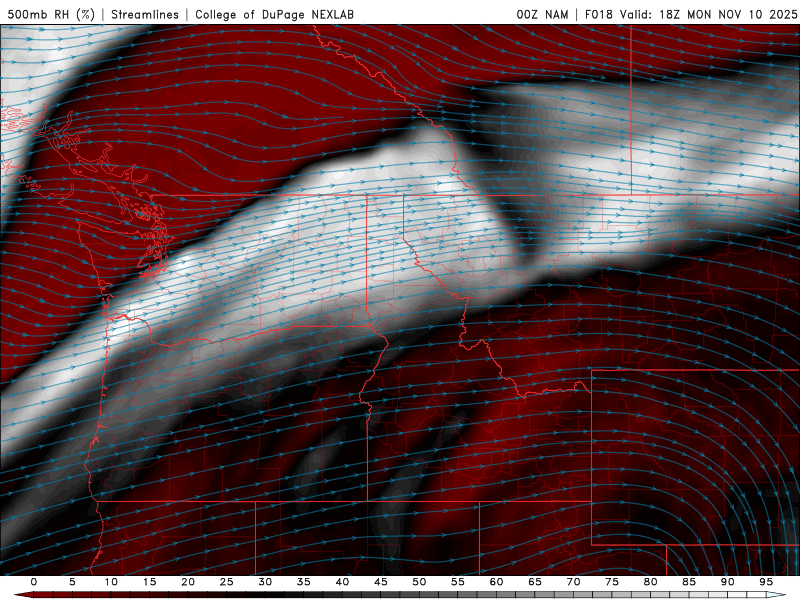Click the "50" value on color scale
This screenshot has height=600, width=800.
click(419, 582)
